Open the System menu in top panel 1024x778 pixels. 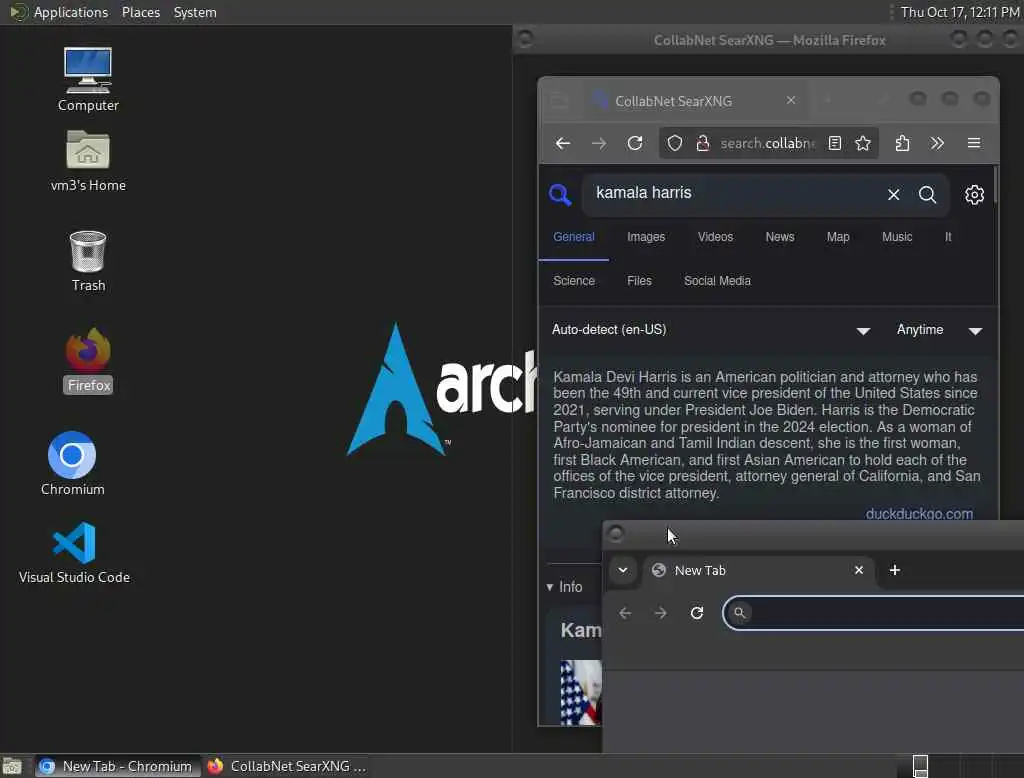click(x=195, y=12)
